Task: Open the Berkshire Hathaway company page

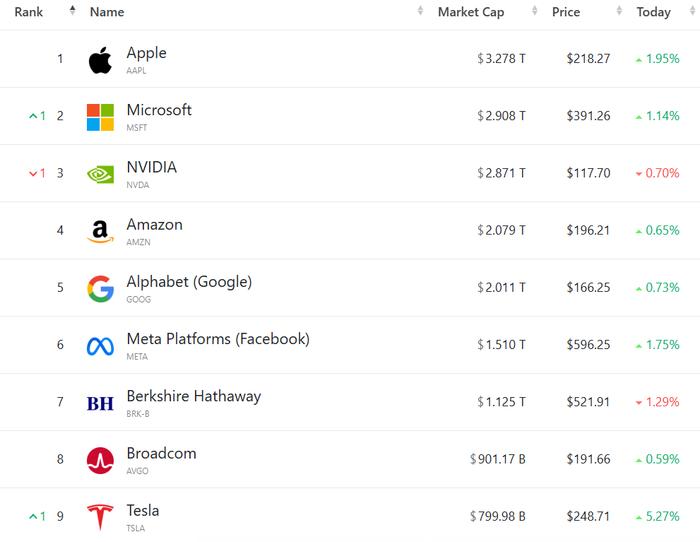Action: [x=194, y=396]
